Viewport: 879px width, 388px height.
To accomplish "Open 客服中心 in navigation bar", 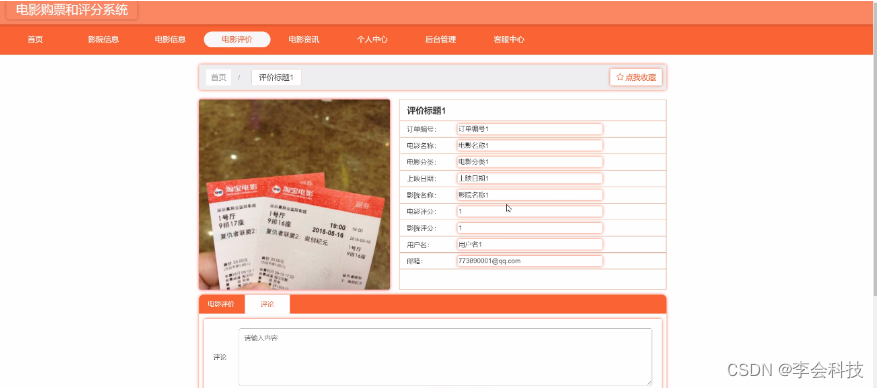I will [508, 39].
